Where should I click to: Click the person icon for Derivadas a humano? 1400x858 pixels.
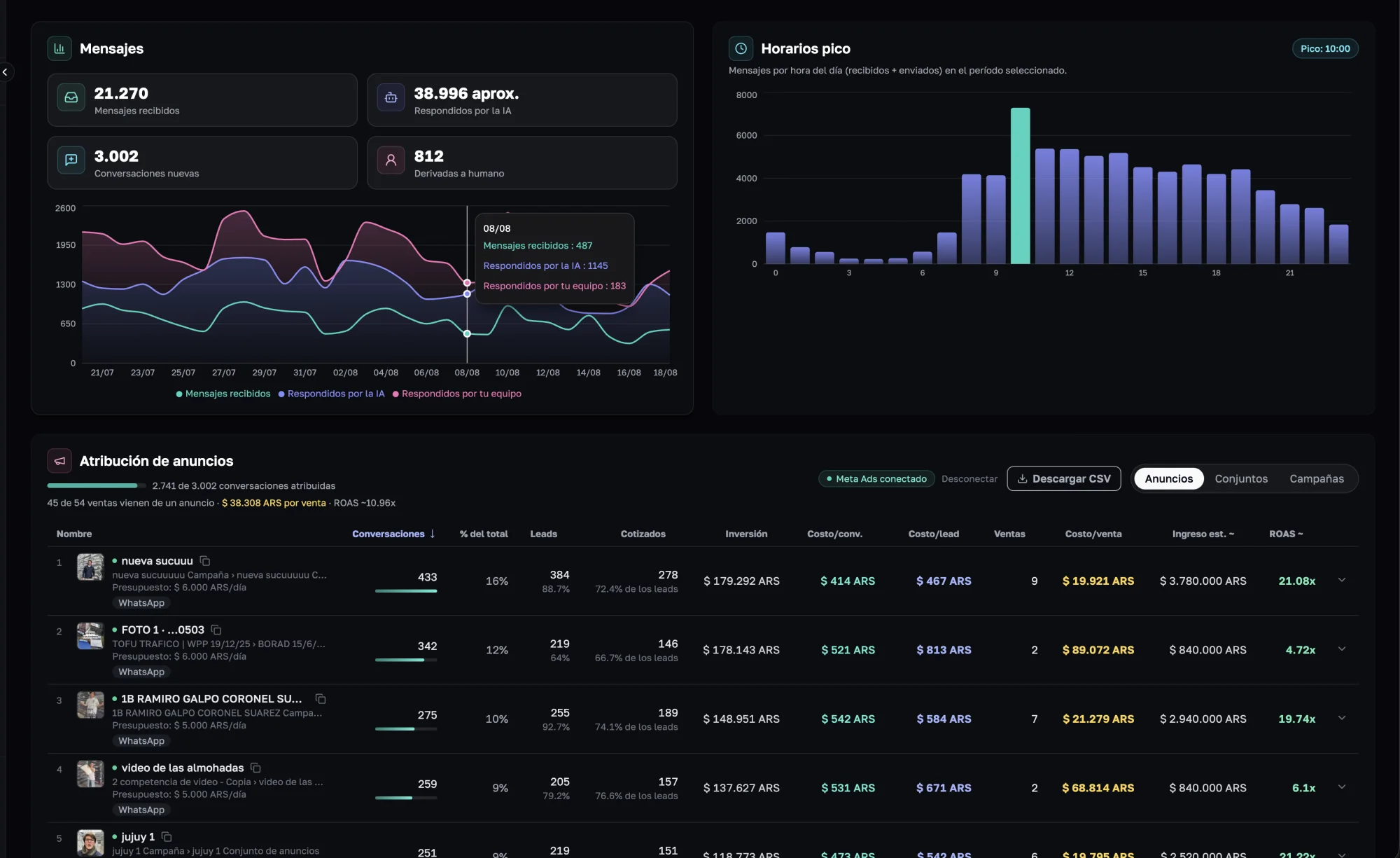pos(391,160)
